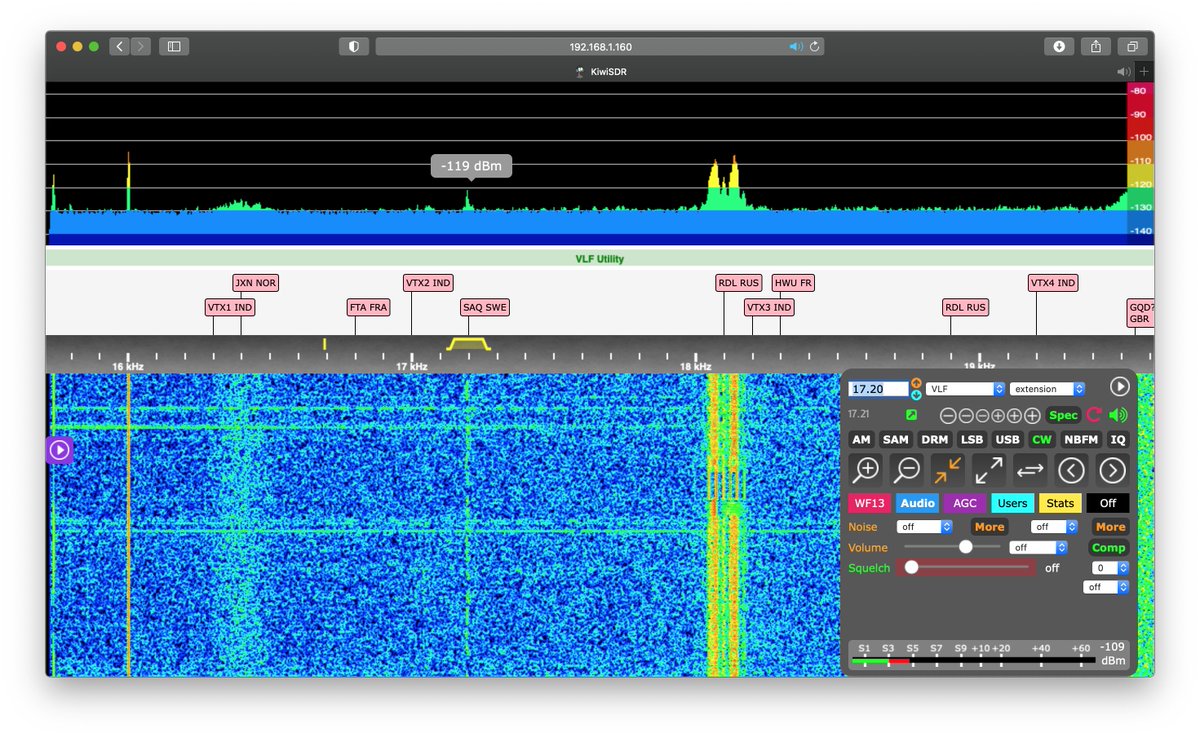Screen dimensions: 1200x737
Task: Click the largest plus tuning step button
Action: coord(1033,415)
